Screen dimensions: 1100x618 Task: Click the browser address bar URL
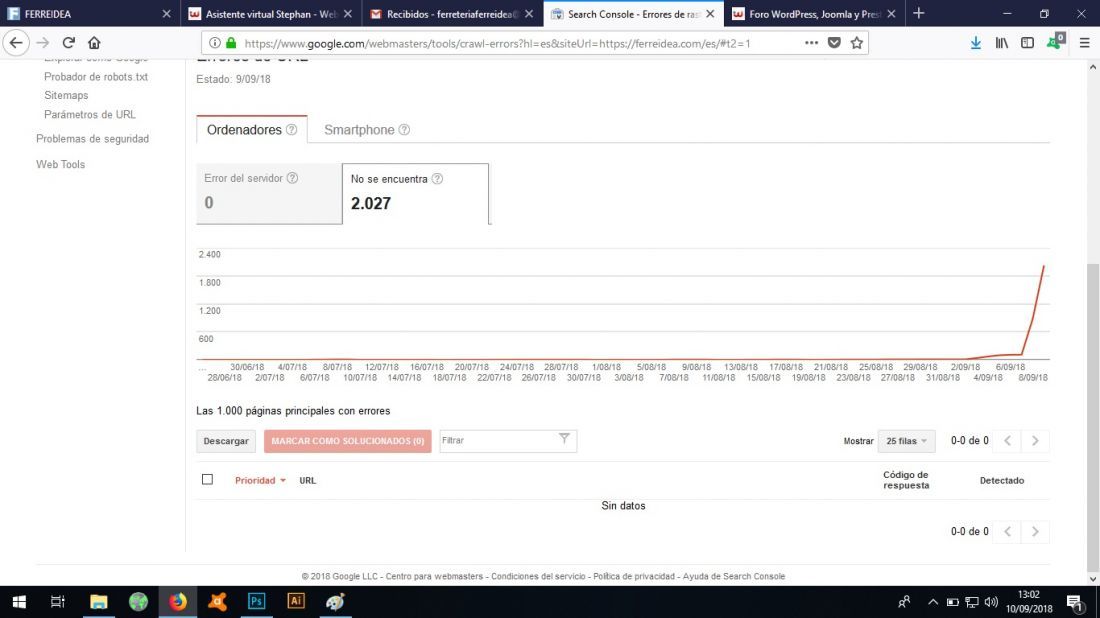[x=497, y=43]
